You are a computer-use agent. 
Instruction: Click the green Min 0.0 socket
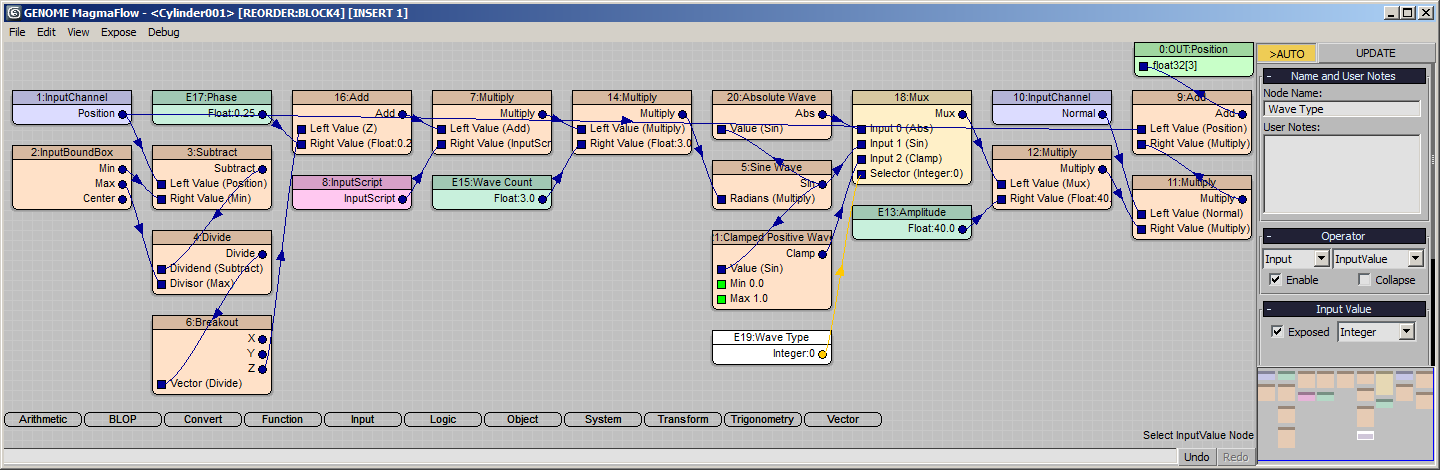pyautogui.click(x=721, y=284)
